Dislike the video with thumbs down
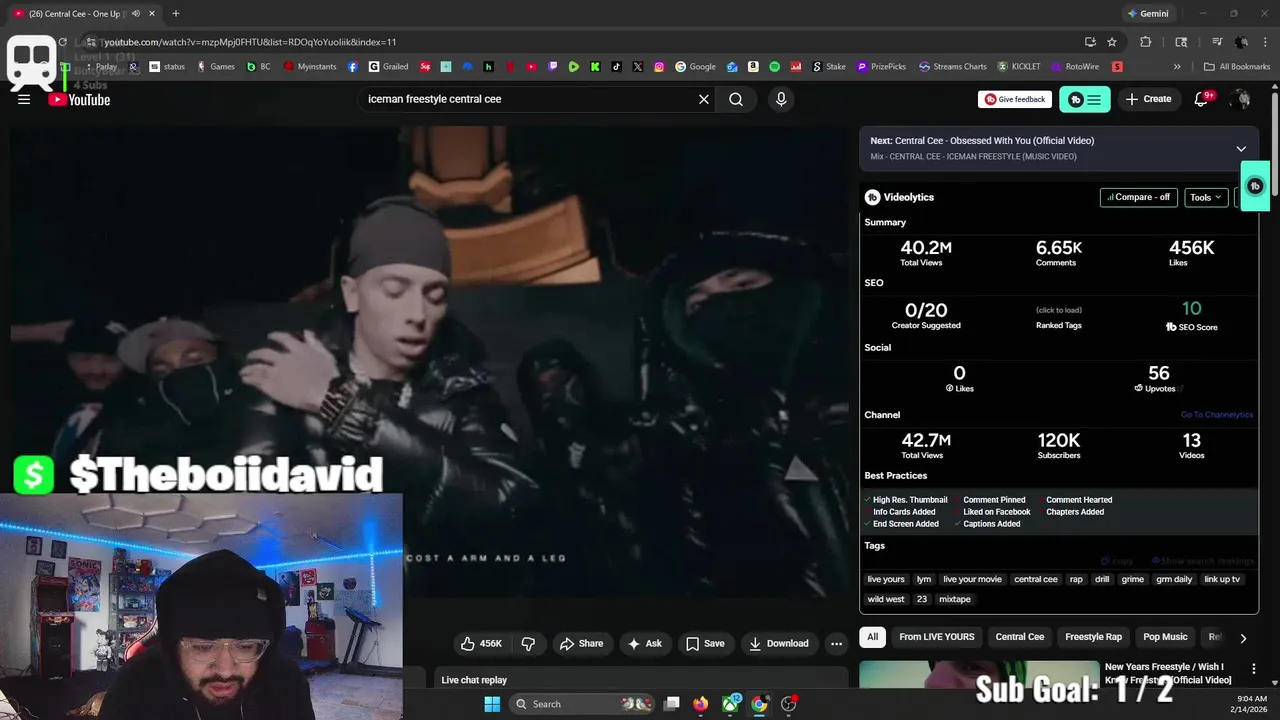This screenshot has width=1280, height=720. click(x=528, y=643)
